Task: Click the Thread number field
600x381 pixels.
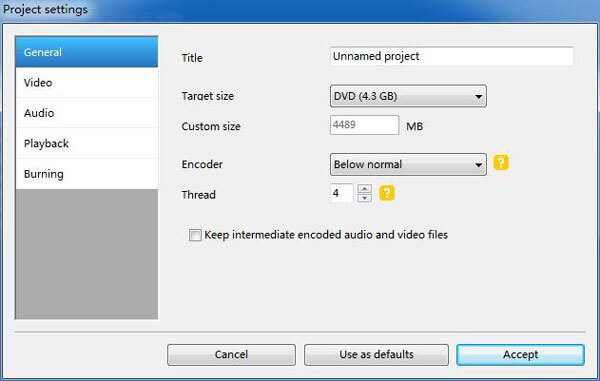Action: [341, 193]
